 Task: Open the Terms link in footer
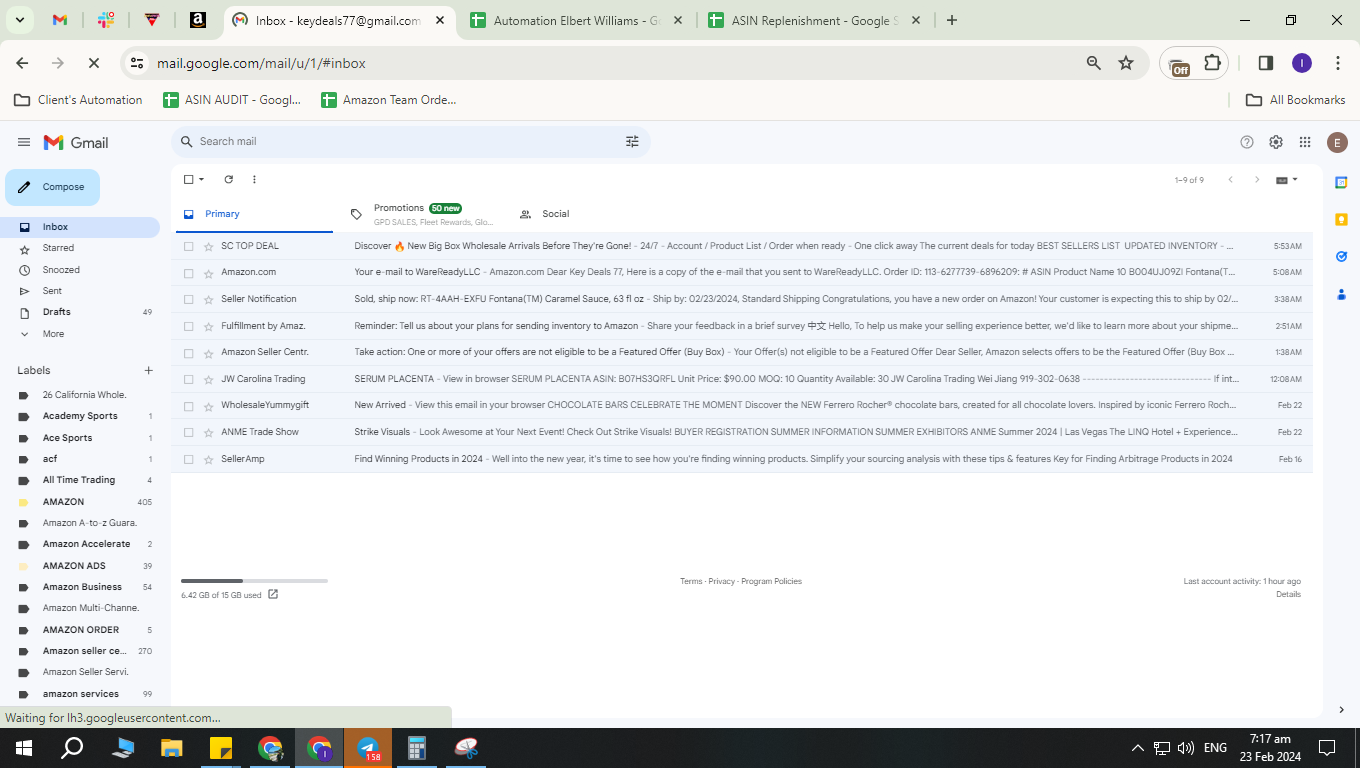click(691, 581)
